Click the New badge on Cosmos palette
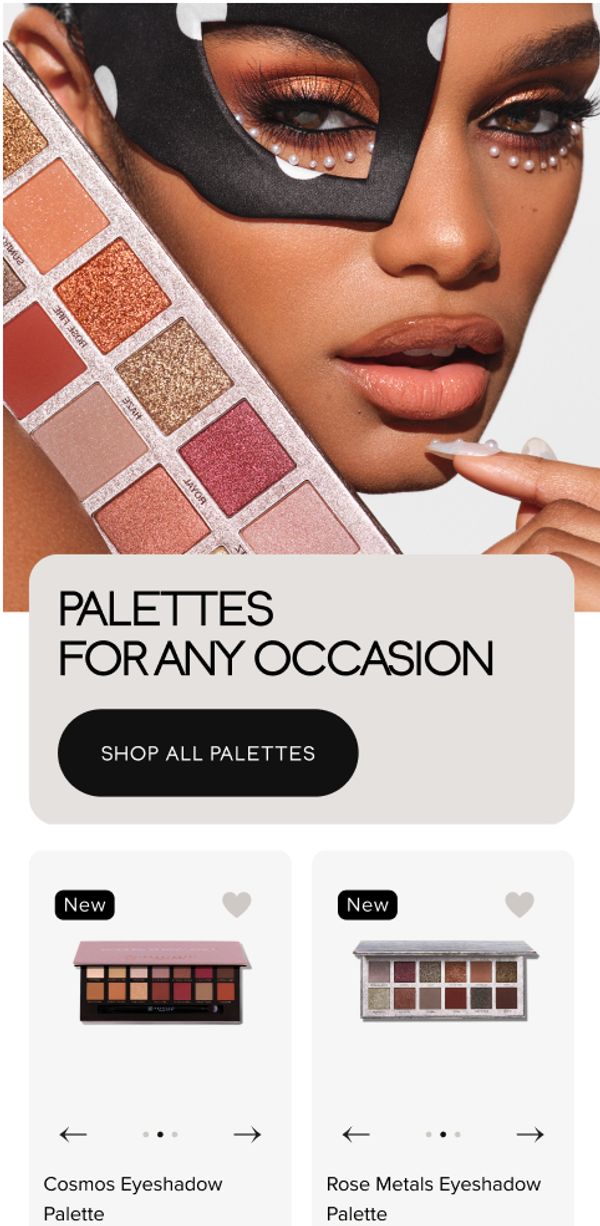This screenshot has height=1226, width=600. point(85,905)
